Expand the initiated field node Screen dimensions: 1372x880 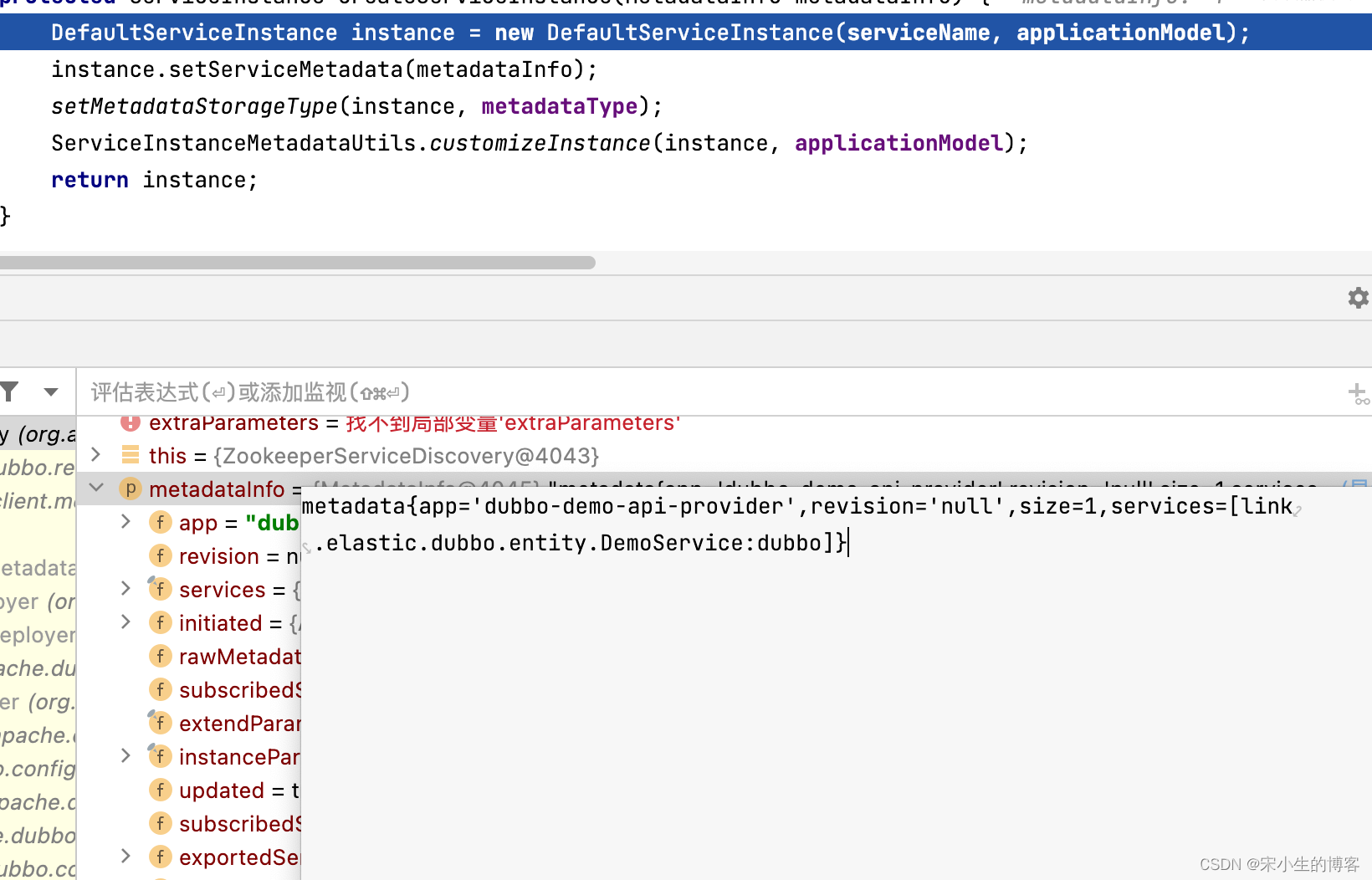click(126, 622)
